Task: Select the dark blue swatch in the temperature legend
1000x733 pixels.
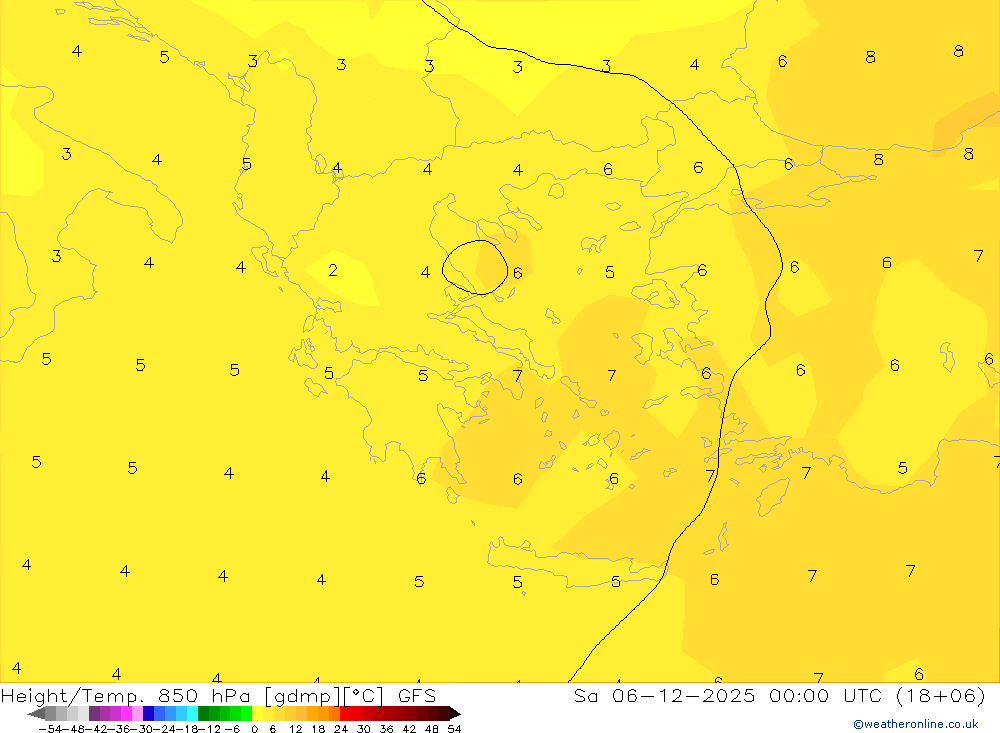Action: point(148,713)
